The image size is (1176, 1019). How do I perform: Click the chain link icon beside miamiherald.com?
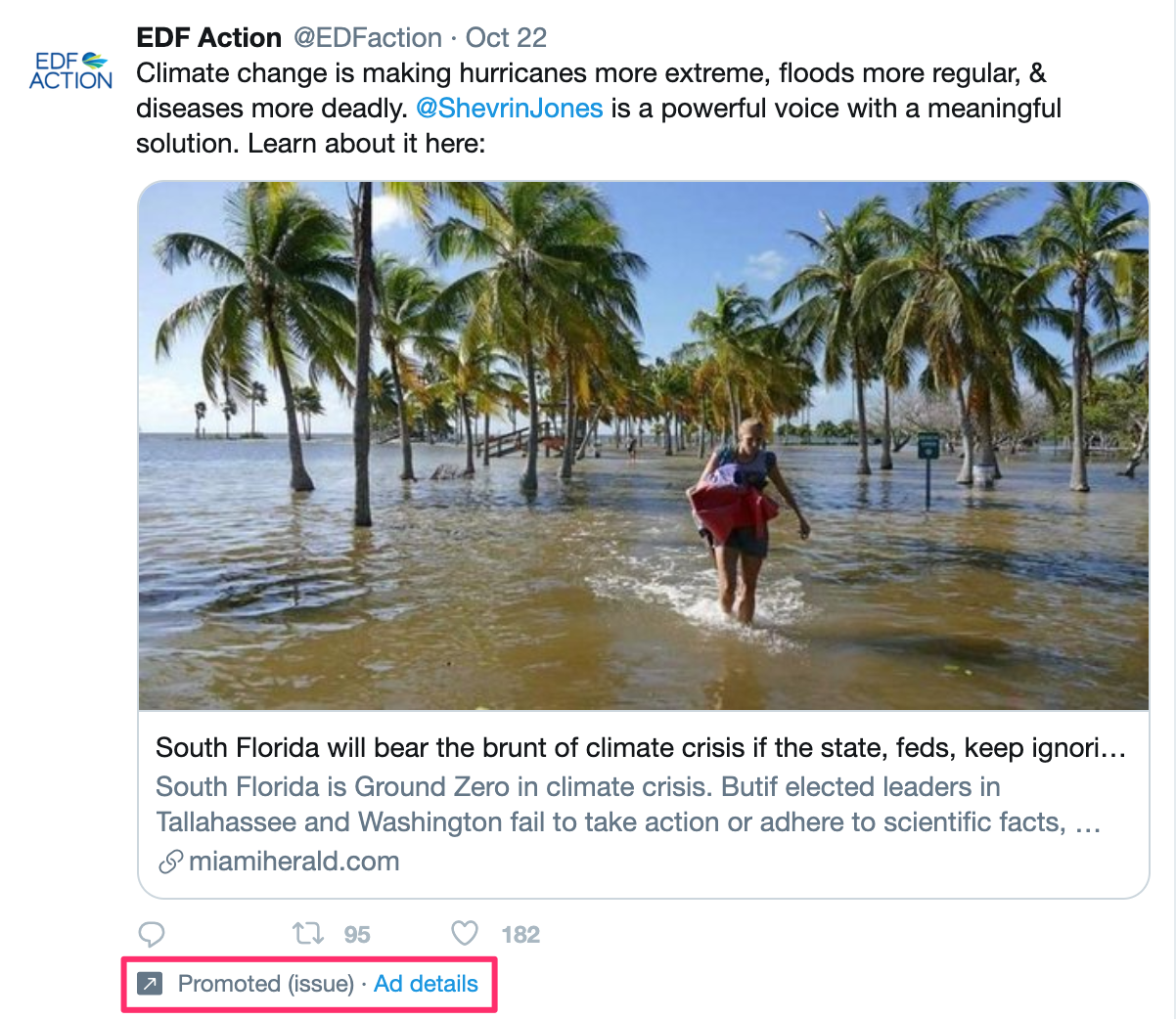(170, 862)
